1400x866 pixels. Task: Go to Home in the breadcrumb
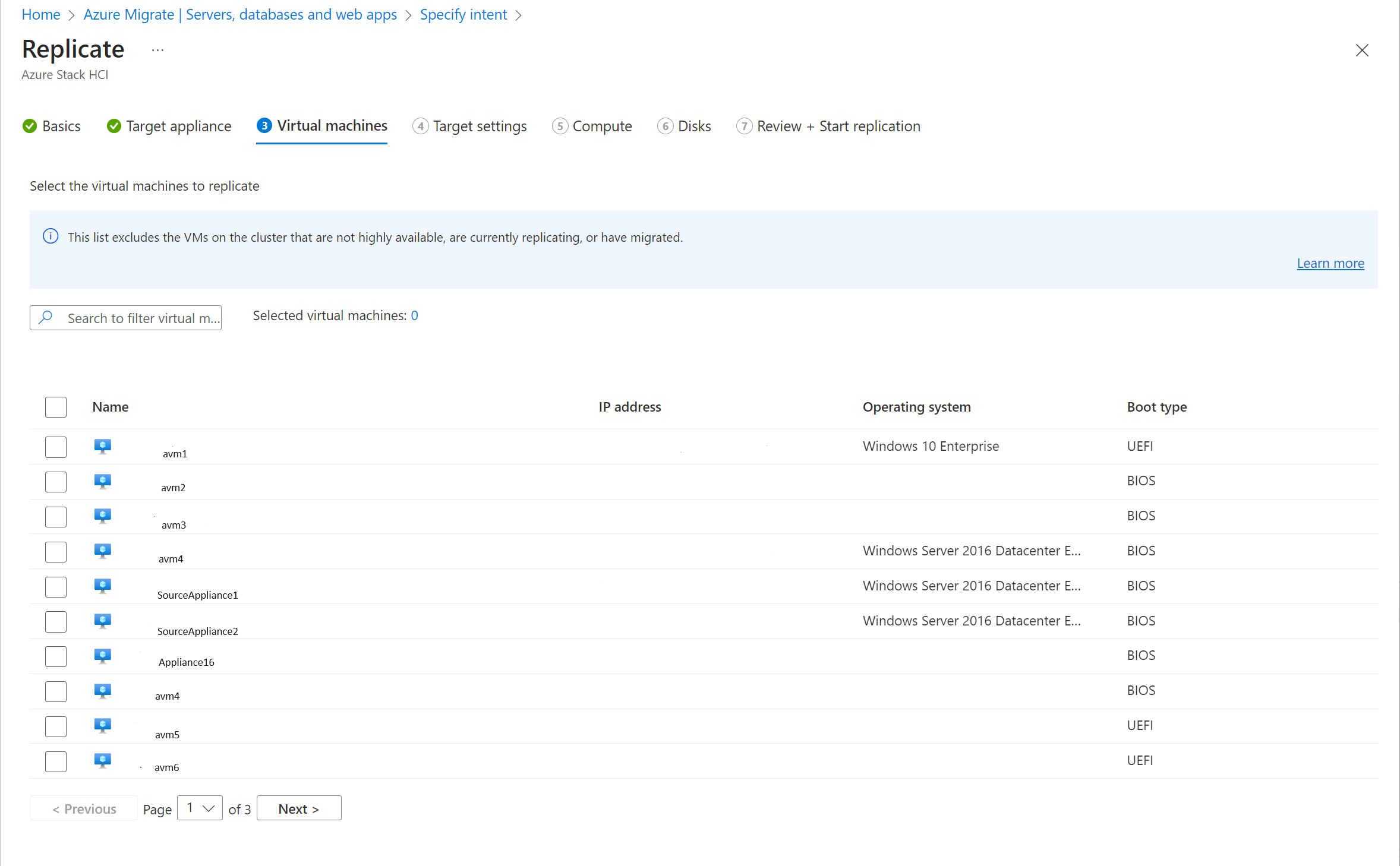41,15
